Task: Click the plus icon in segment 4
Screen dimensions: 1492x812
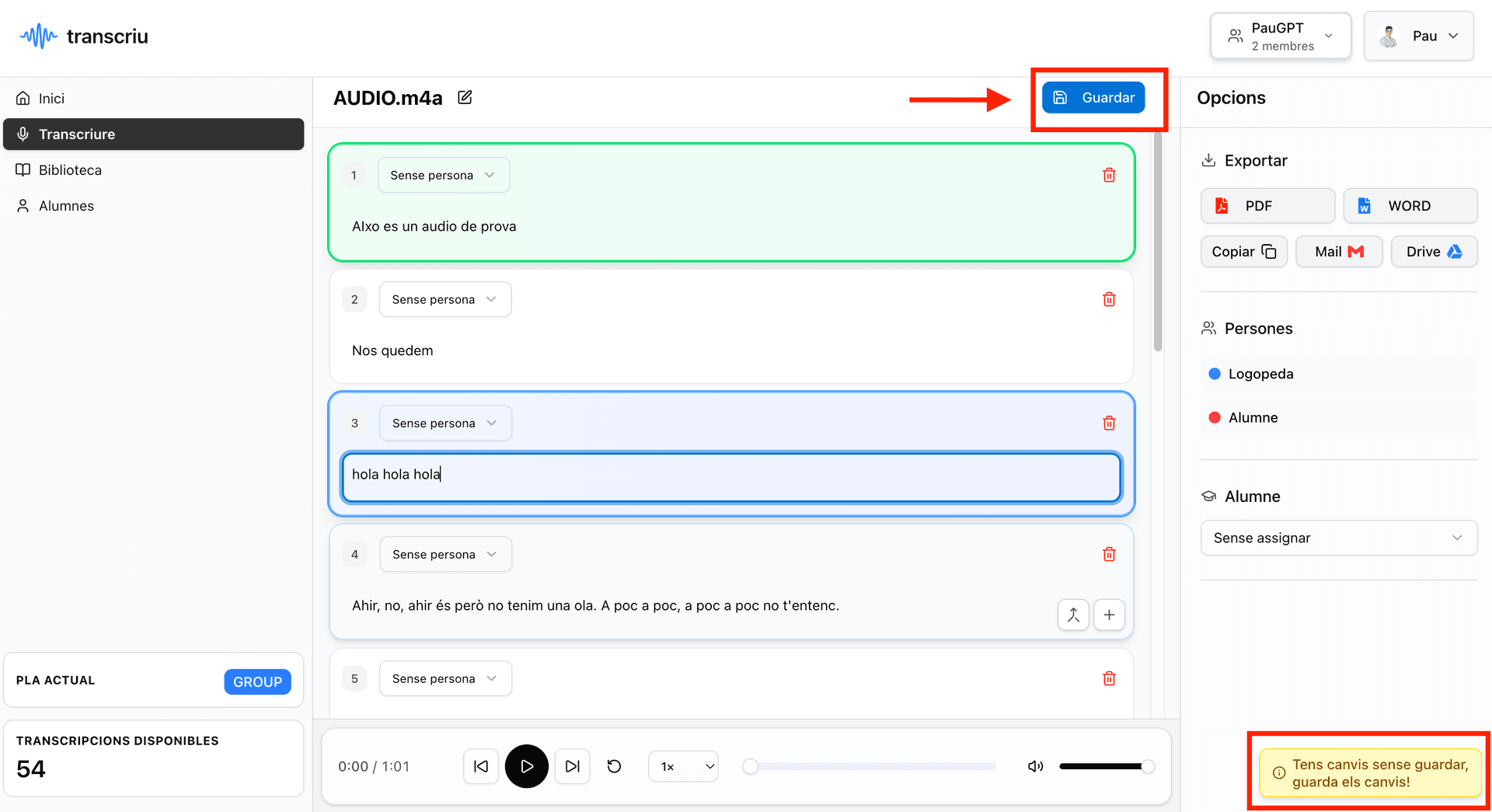Action: point(1109,615)
